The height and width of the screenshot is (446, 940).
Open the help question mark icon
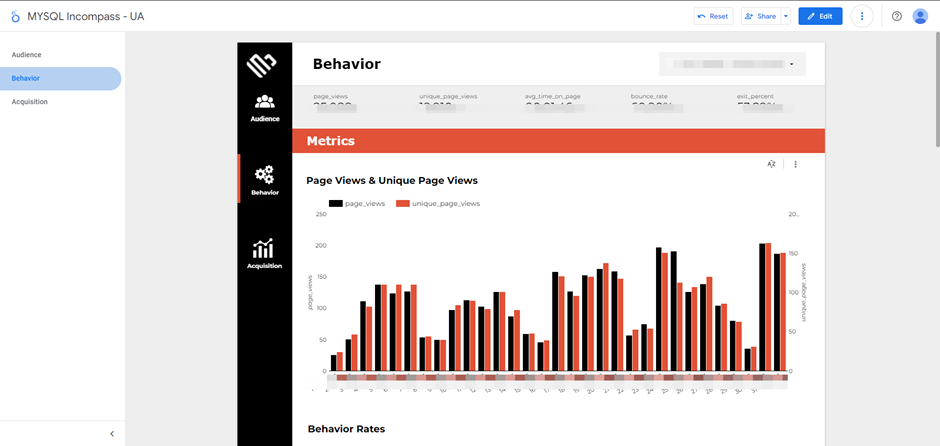click(x=896, y=16)
